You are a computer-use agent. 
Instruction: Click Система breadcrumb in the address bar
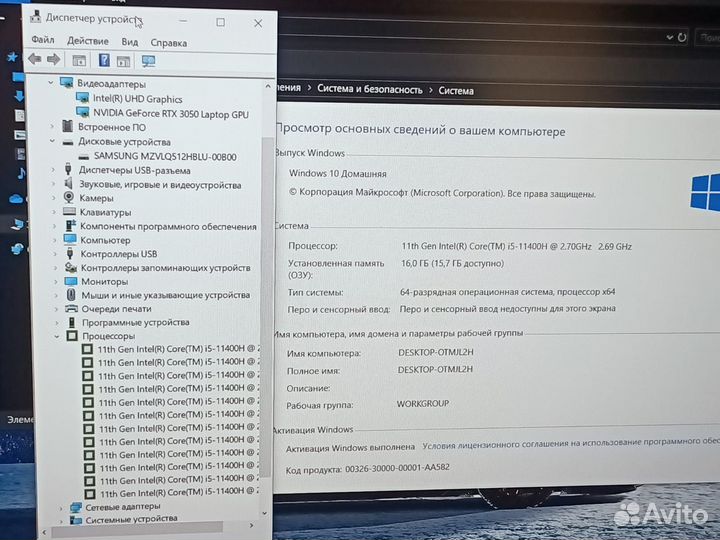456,90
